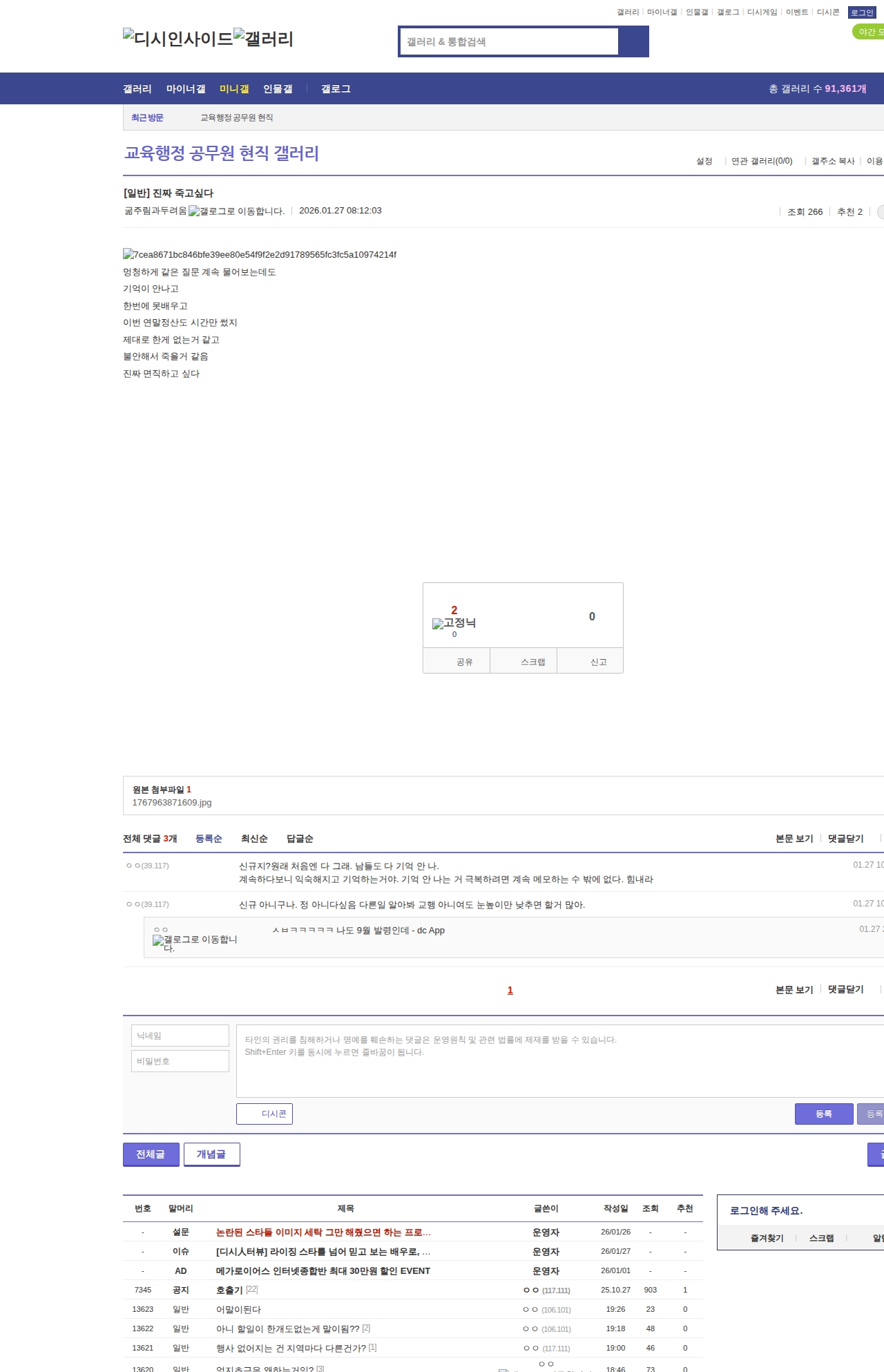Viewport: 884px width, 1372px height.
Task: Click 본문 보기 above the comment list
Action: coord(794,839)
